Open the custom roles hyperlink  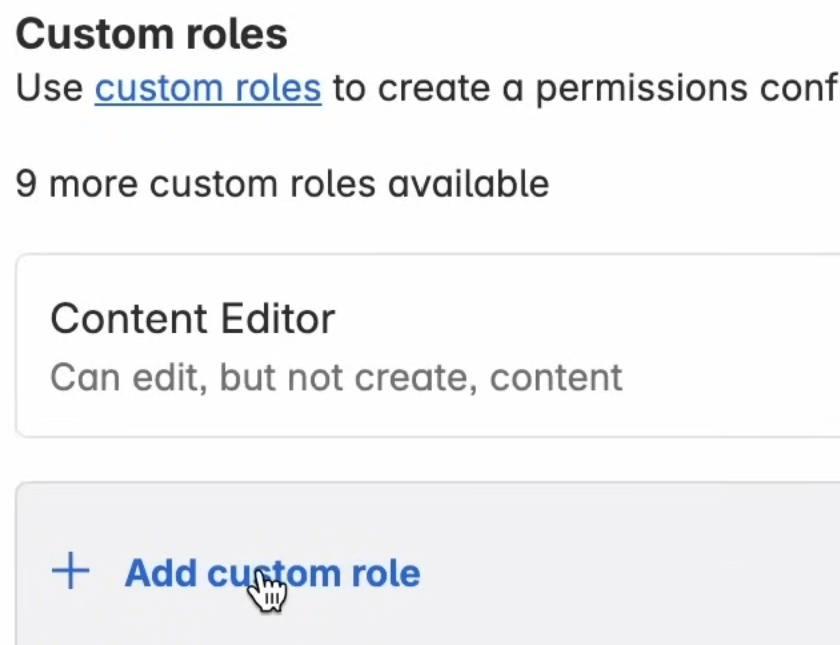[x=208, y=88]
